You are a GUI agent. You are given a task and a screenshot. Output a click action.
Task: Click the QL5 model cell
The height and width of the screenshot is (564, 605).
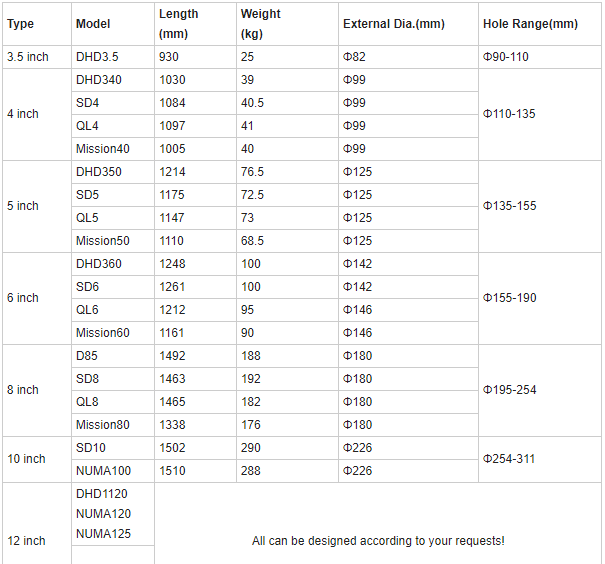(88, 218)
